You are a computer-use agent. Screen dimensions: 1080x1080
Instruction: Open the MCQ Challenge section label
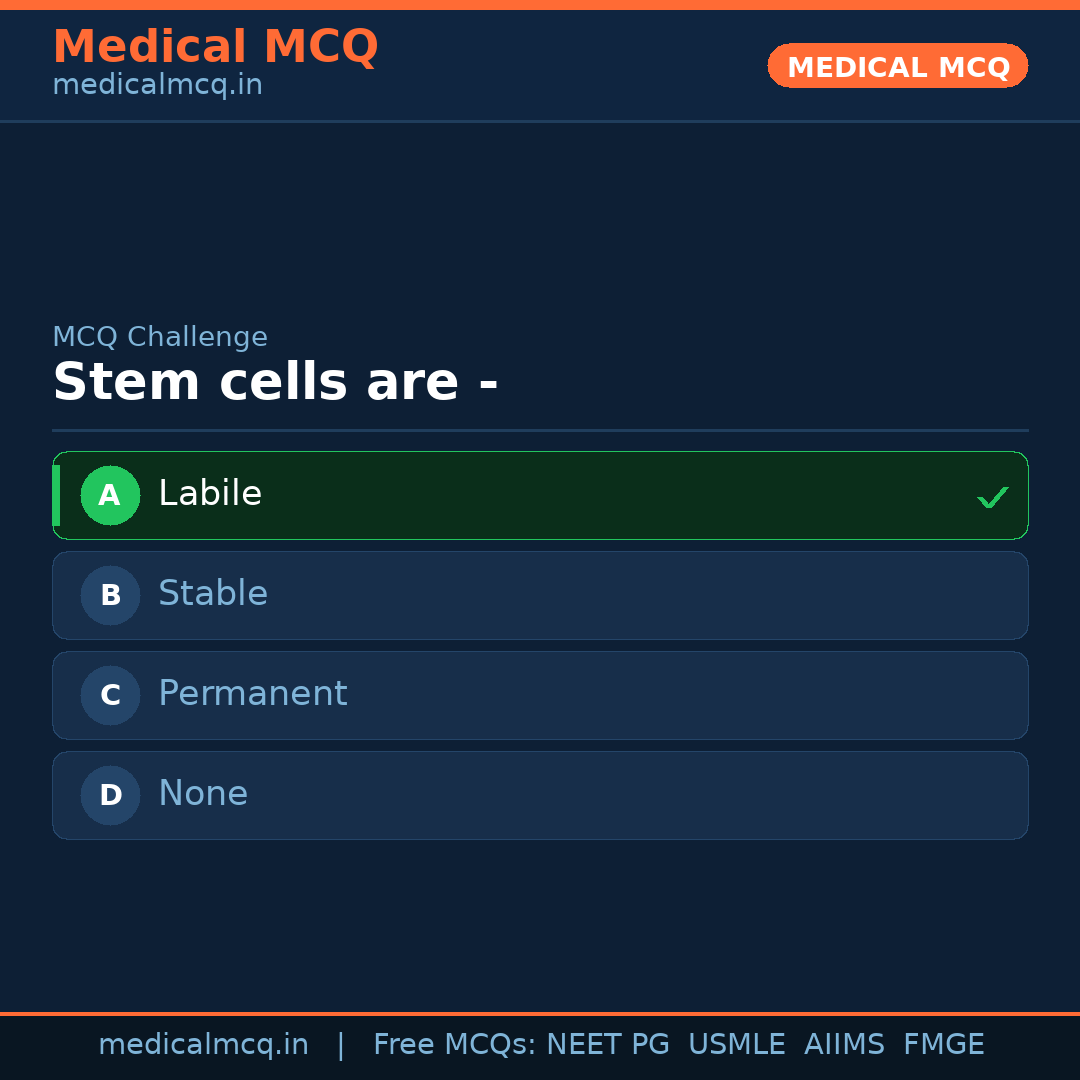tap(160, 337)
